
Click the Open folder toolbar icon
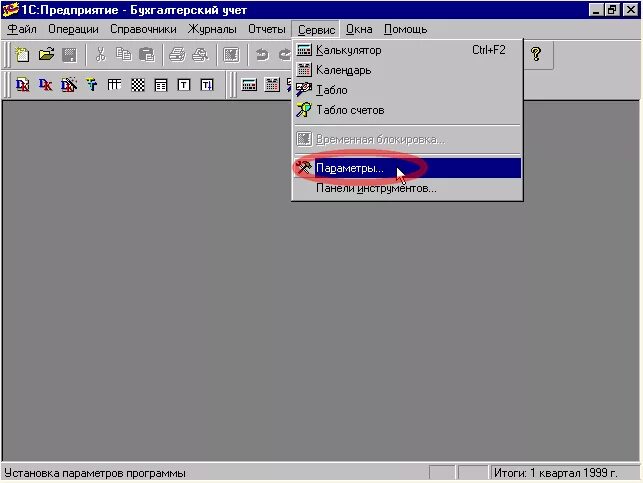coord(46,54)
